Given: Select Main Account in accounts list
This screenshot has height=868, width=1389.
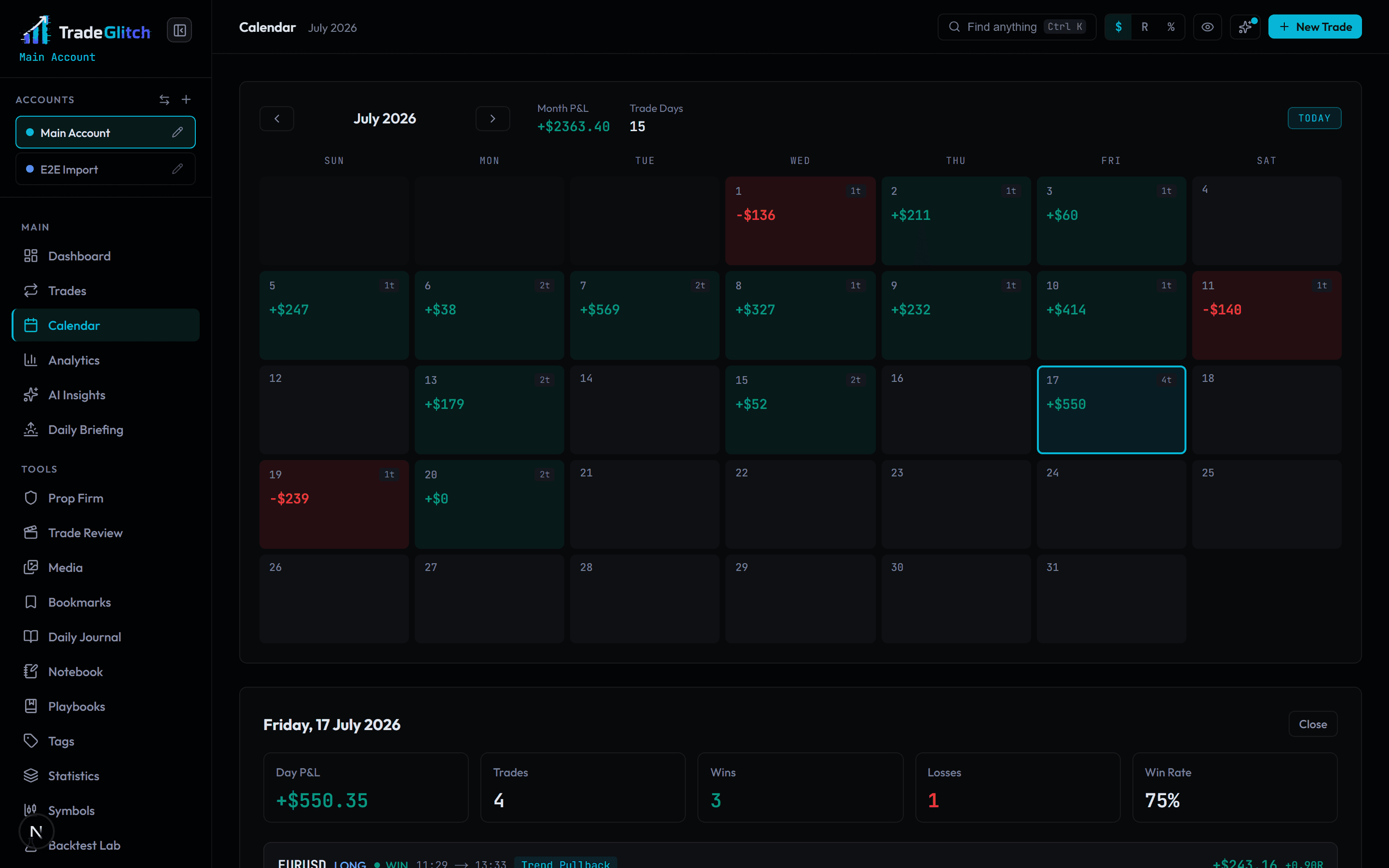Looking at the screenshot, I should (106, 133).
